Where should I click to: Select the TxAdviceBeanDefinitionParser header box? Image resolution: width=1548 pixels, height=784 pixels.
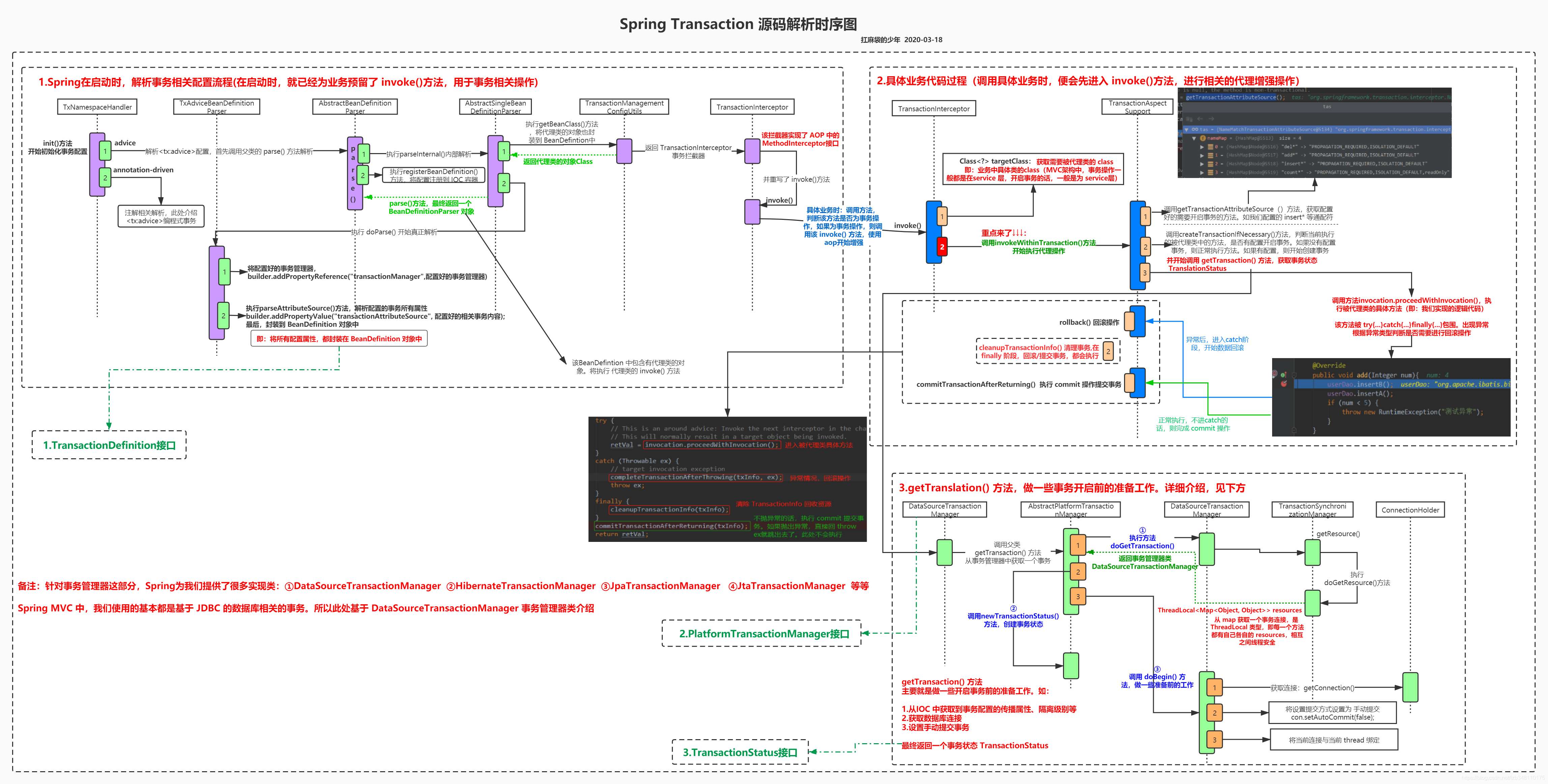pos(217,106)
